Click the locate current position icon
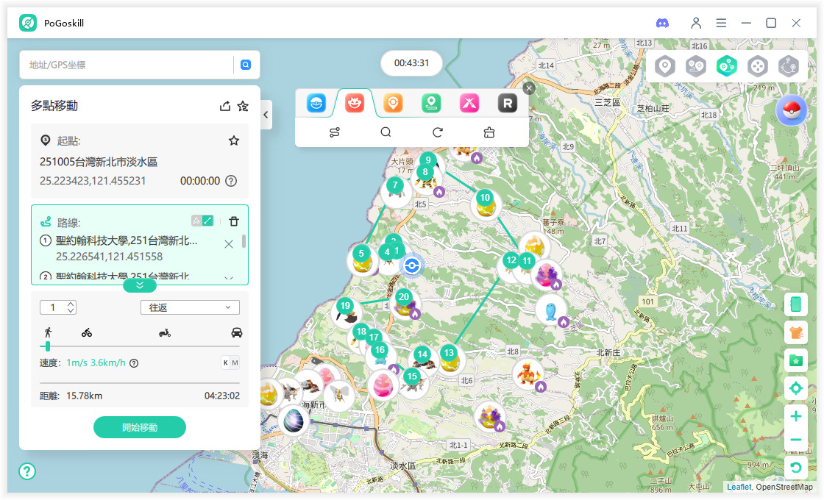 pyautogui.click(x=796, y=388)
